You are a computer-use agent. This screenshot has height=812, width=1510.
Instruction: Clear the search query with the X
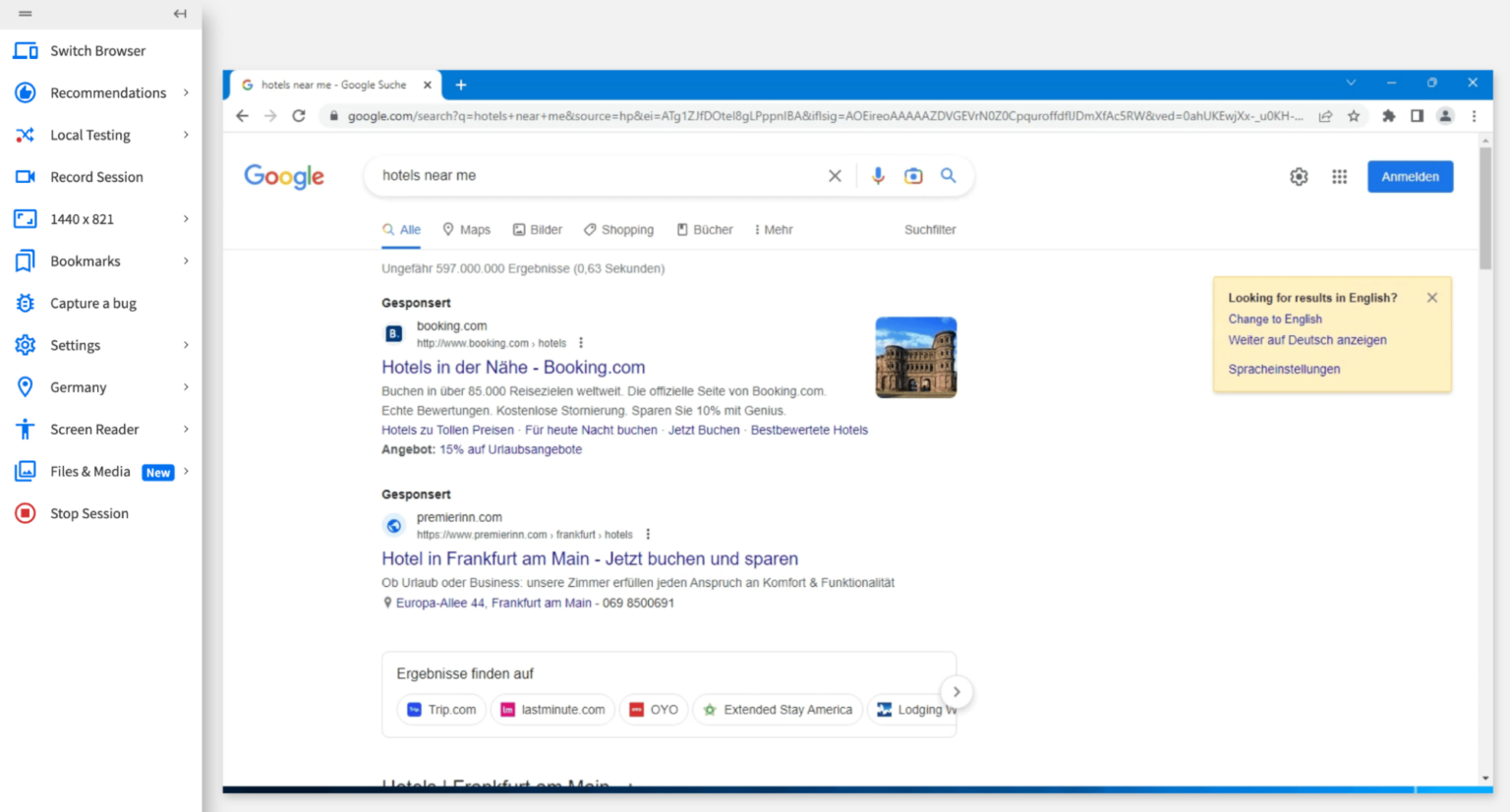[x=835, y=175]
